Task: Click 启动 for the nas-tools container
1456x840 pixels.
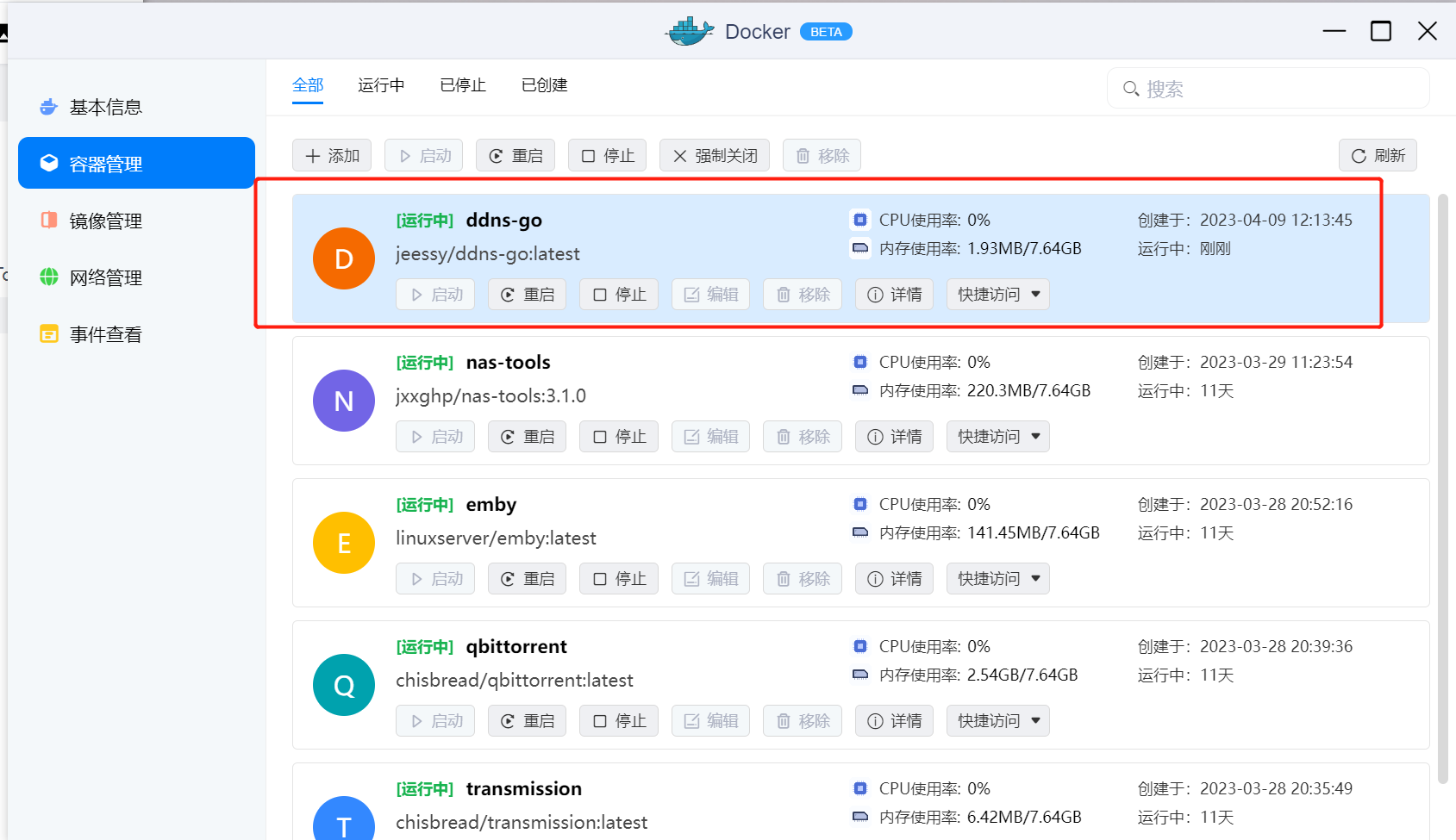Action: point(435,437)
